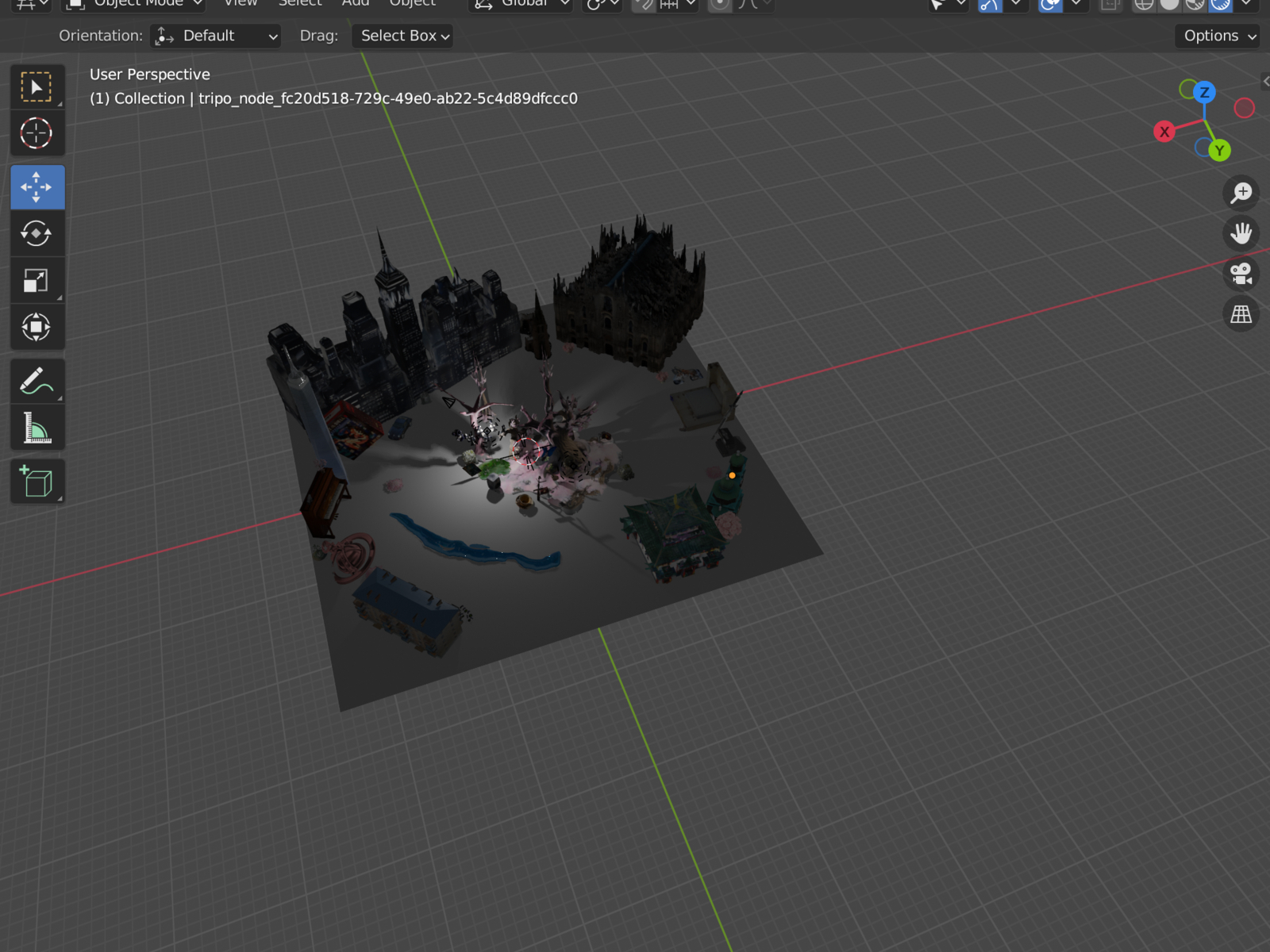The width and height of the screenshot is (1270, 952).
Task: Activate the Transform tool
Action: 37,327
